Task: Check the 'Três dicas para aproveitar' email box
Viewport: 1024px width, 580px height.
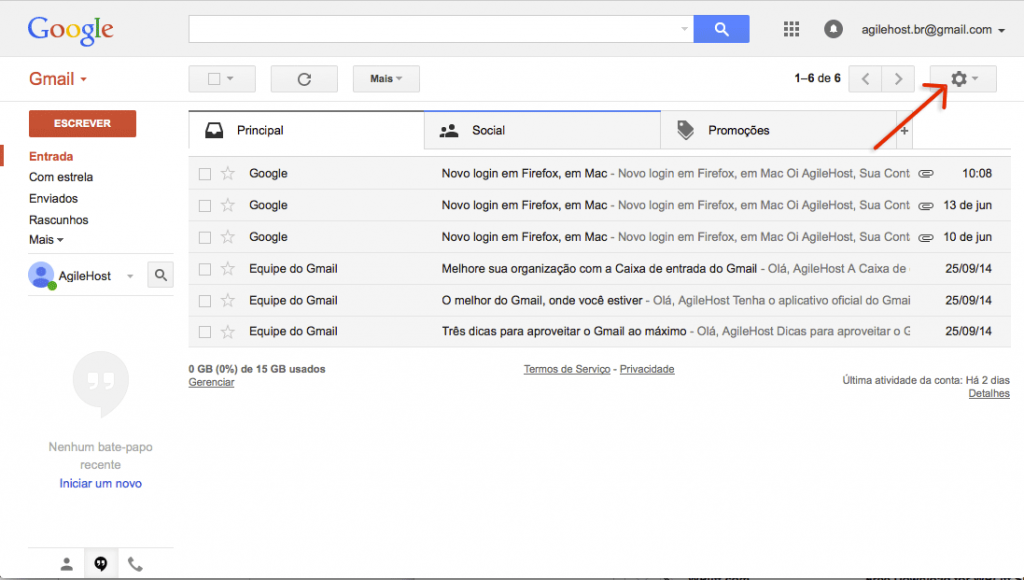Action: tap(205, 332)
